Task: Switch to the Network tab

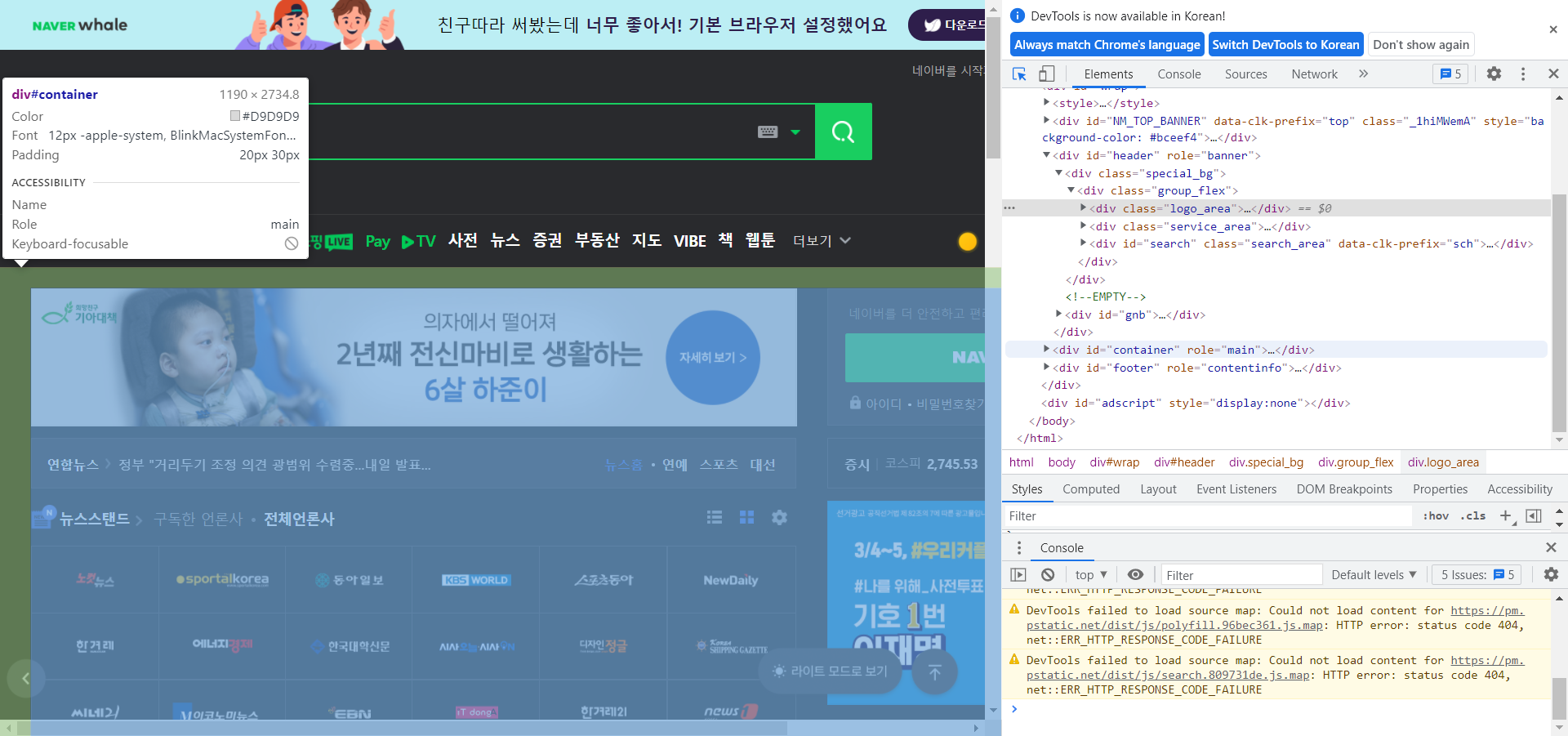Action: 1315,74
